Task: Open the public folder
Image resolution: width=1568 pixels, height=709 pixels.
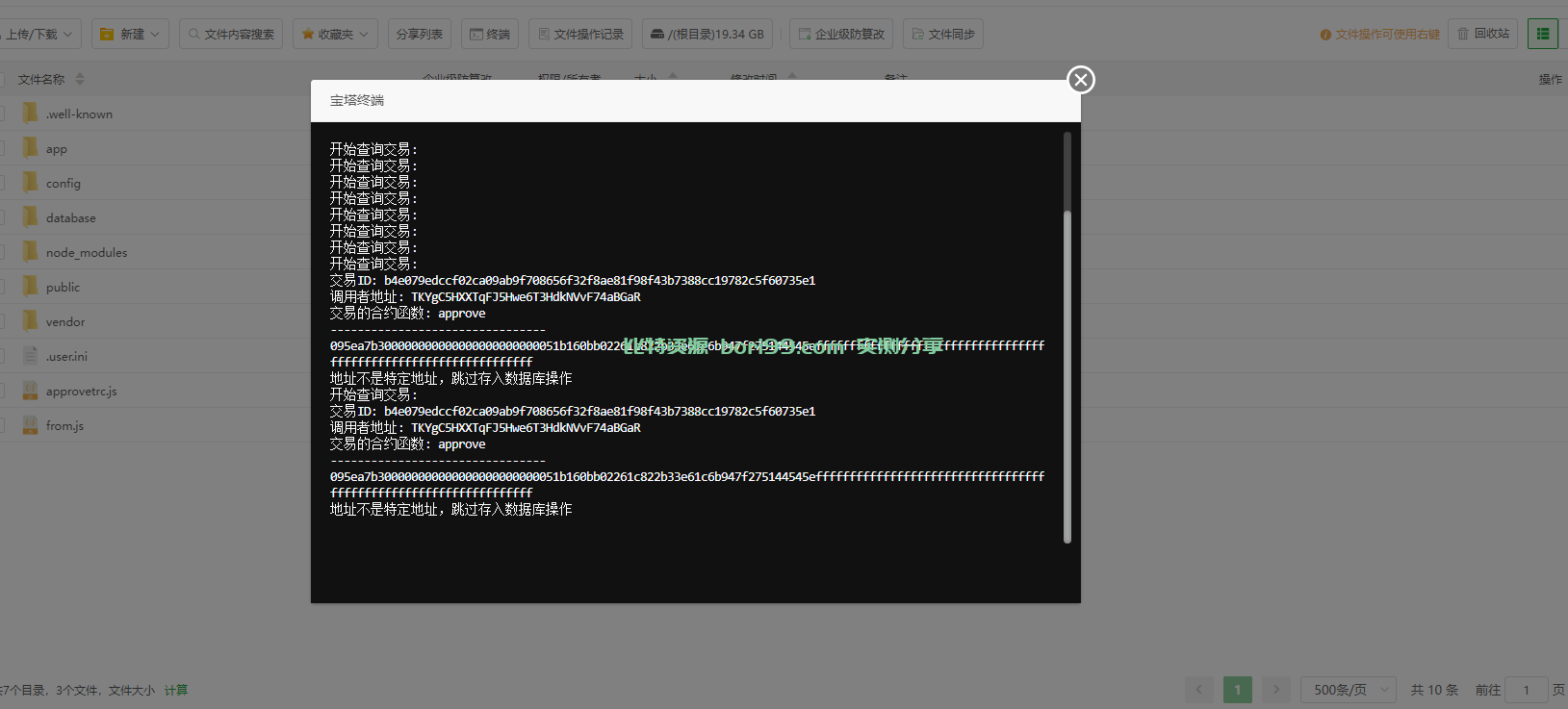Action: (63, 288)
